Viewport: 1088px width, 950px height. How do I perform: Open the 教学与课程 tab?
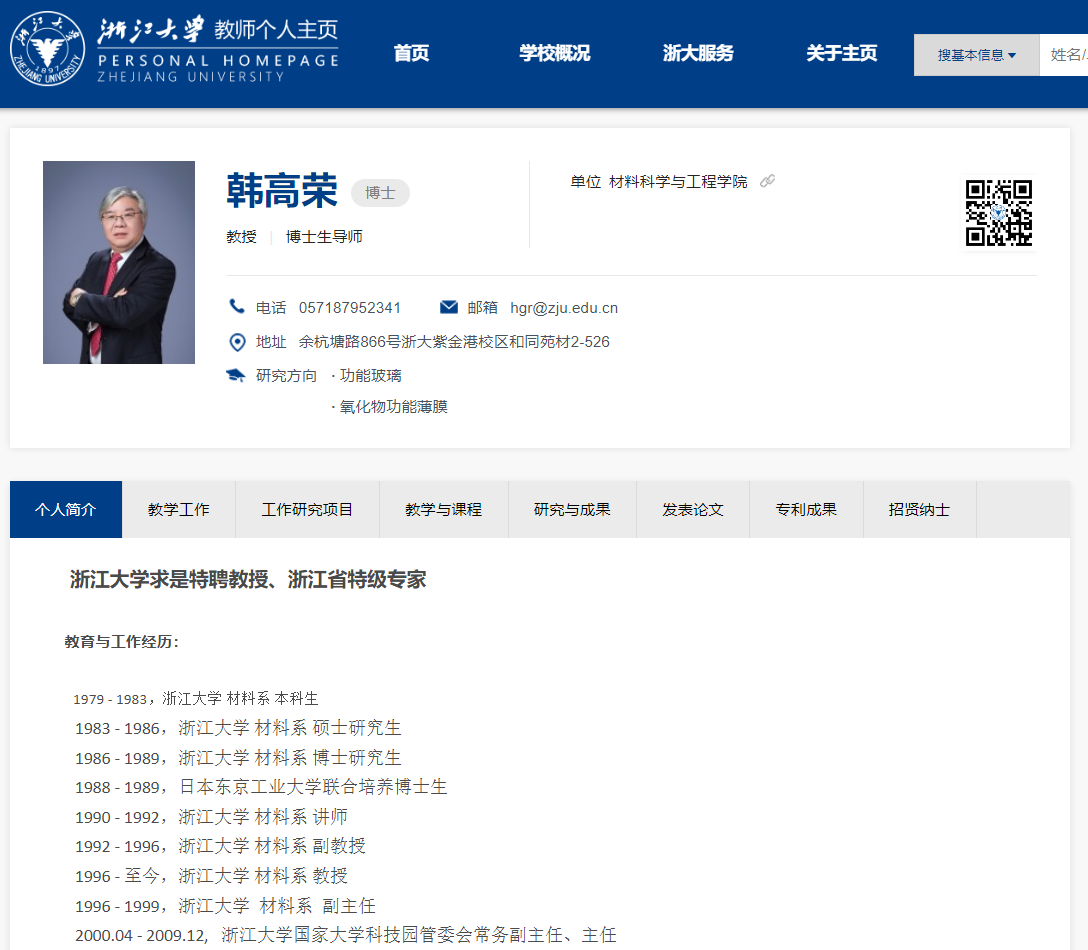coord(444,509)
